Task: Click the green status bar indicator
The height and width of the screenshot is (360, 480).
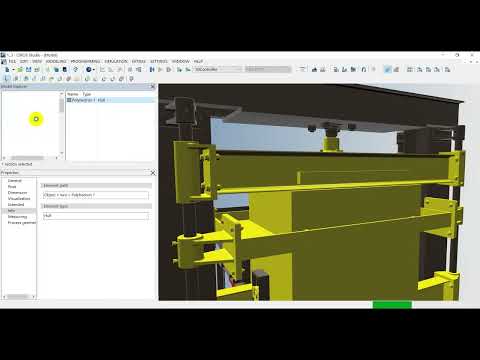Action: pos(392,304)
